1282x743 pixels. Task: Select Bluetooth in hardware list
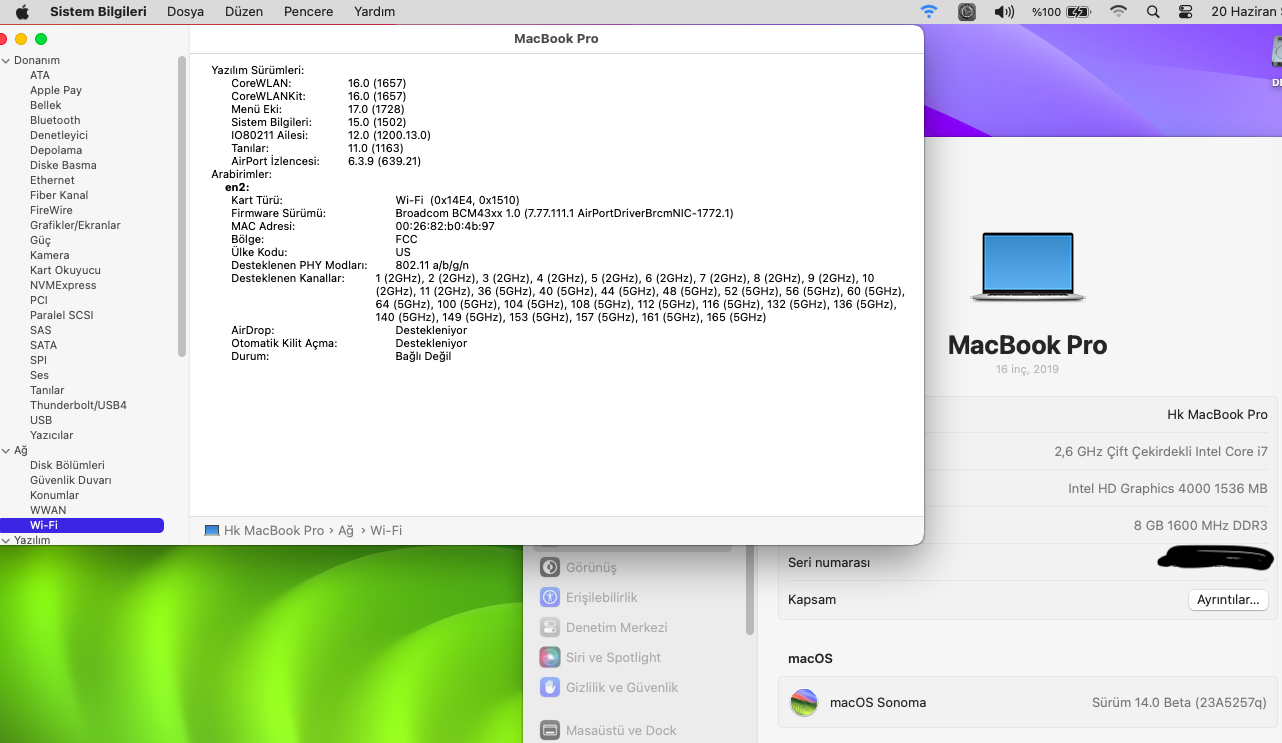pos(55,120)
